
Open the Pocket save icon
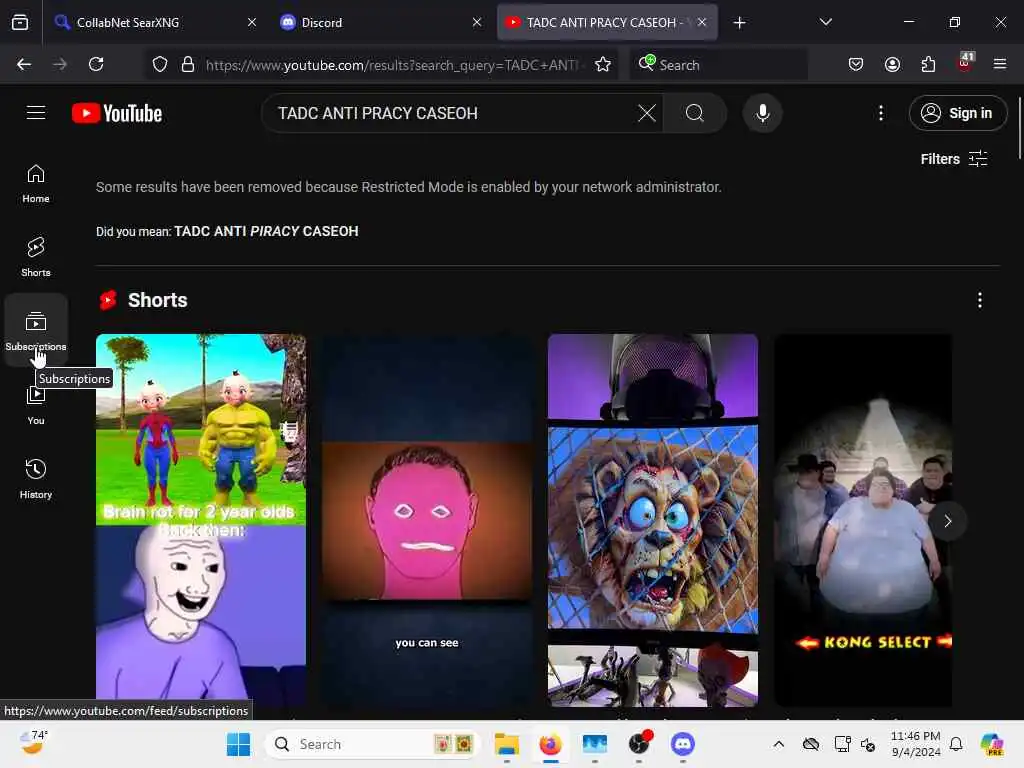[856, 64]
